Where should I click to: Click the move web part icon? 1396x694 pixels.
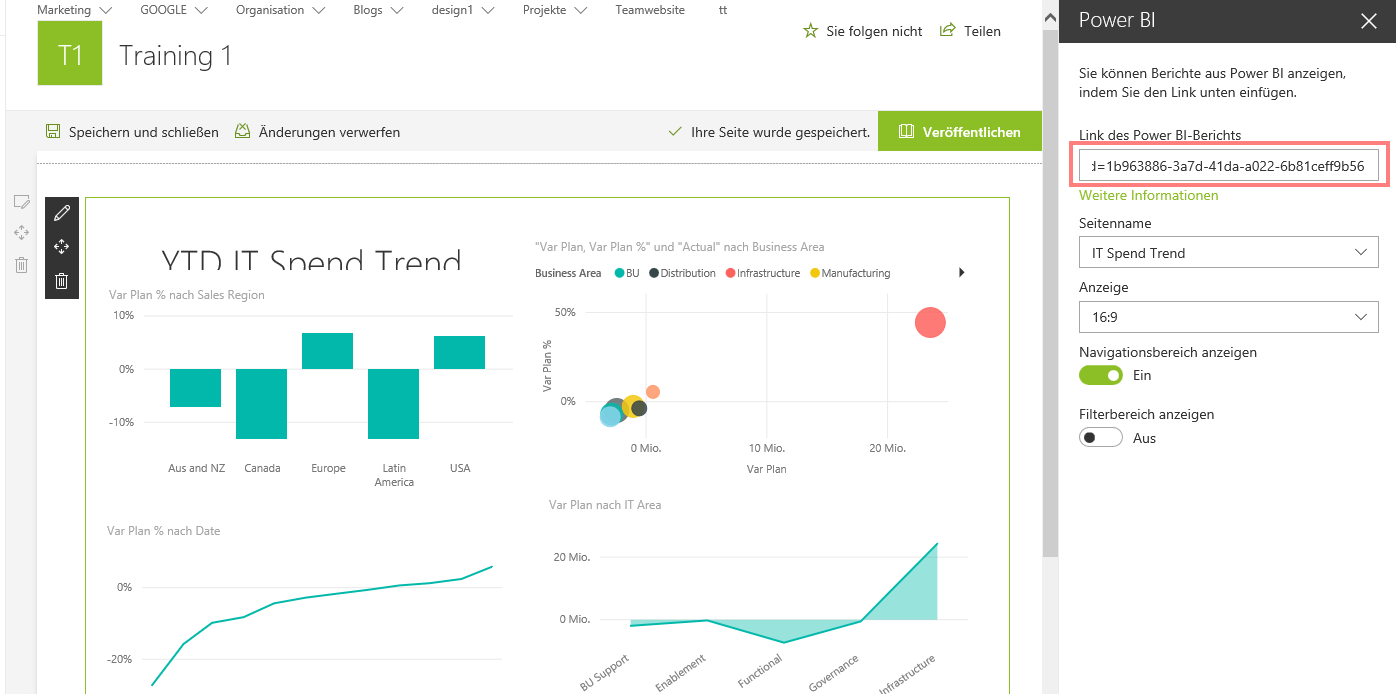[x=61, y=247]
